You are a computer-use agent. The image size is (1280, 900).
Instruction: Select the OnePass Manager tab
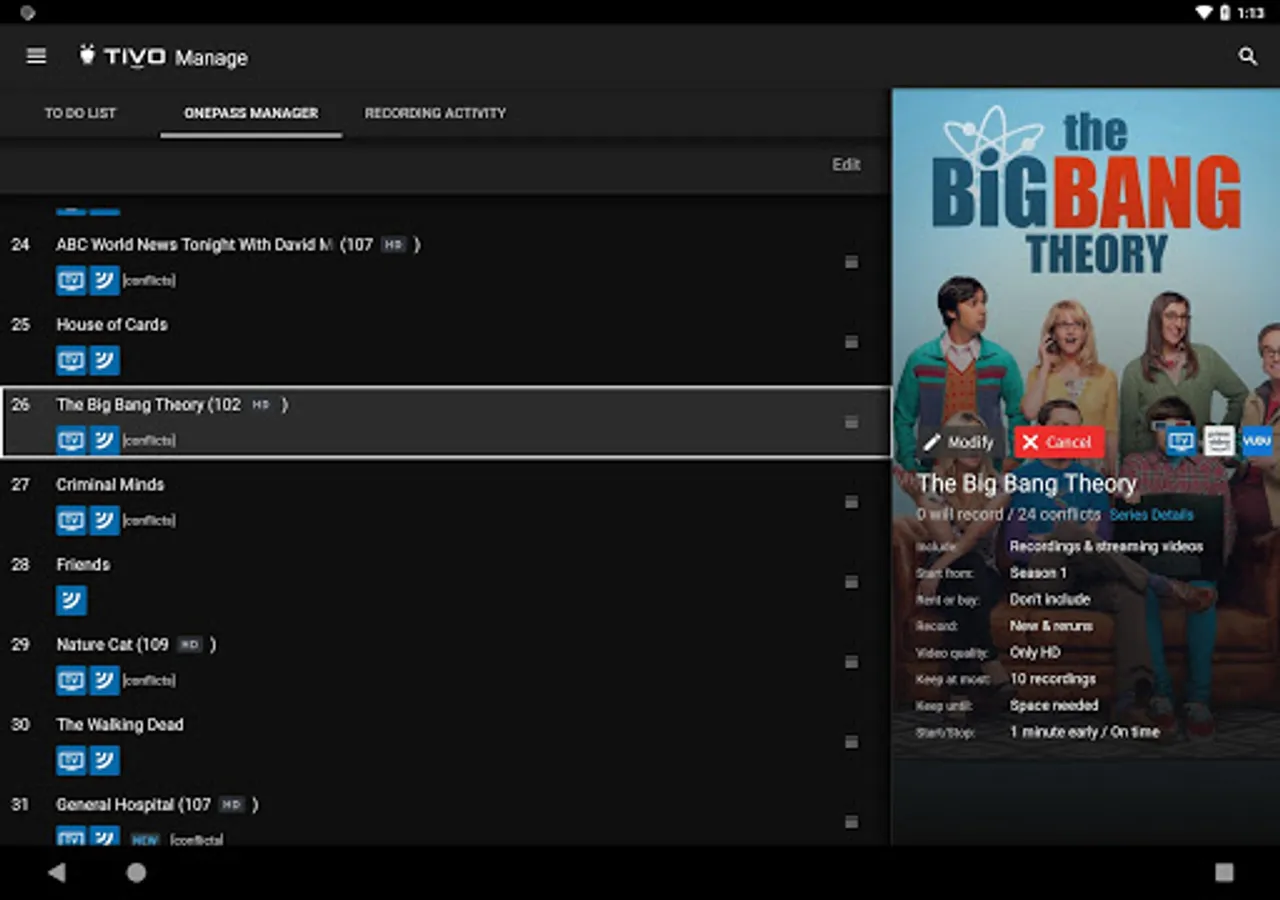coord(251,113)
